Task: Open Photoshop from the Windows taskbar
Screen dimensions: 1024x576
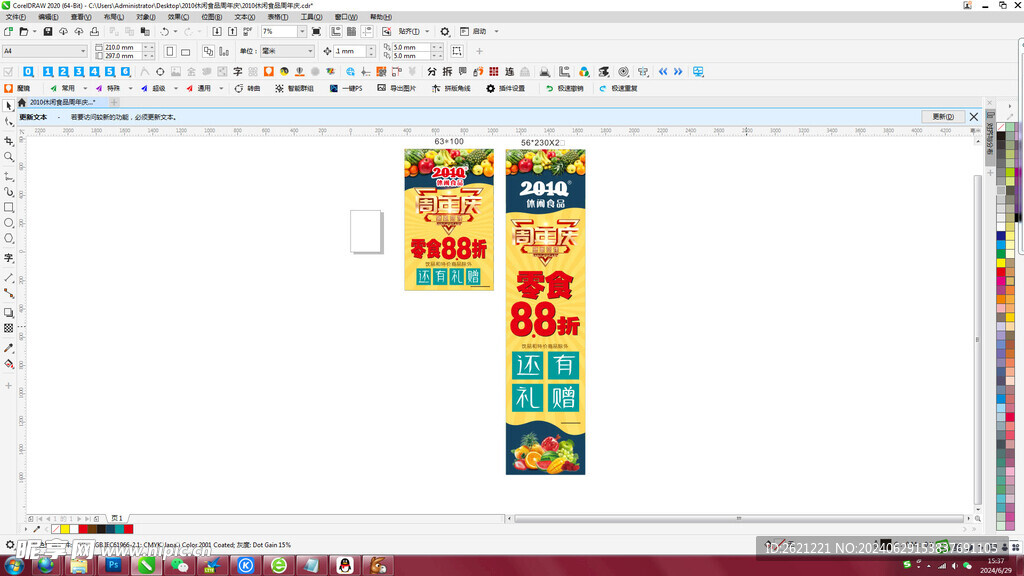Action: coord(113,565)
